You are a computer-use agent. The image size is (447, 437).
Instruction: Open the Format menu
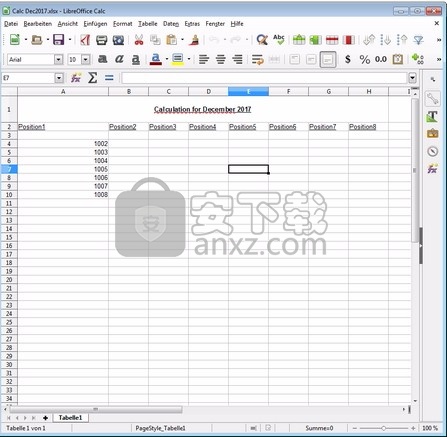(122, 24)
